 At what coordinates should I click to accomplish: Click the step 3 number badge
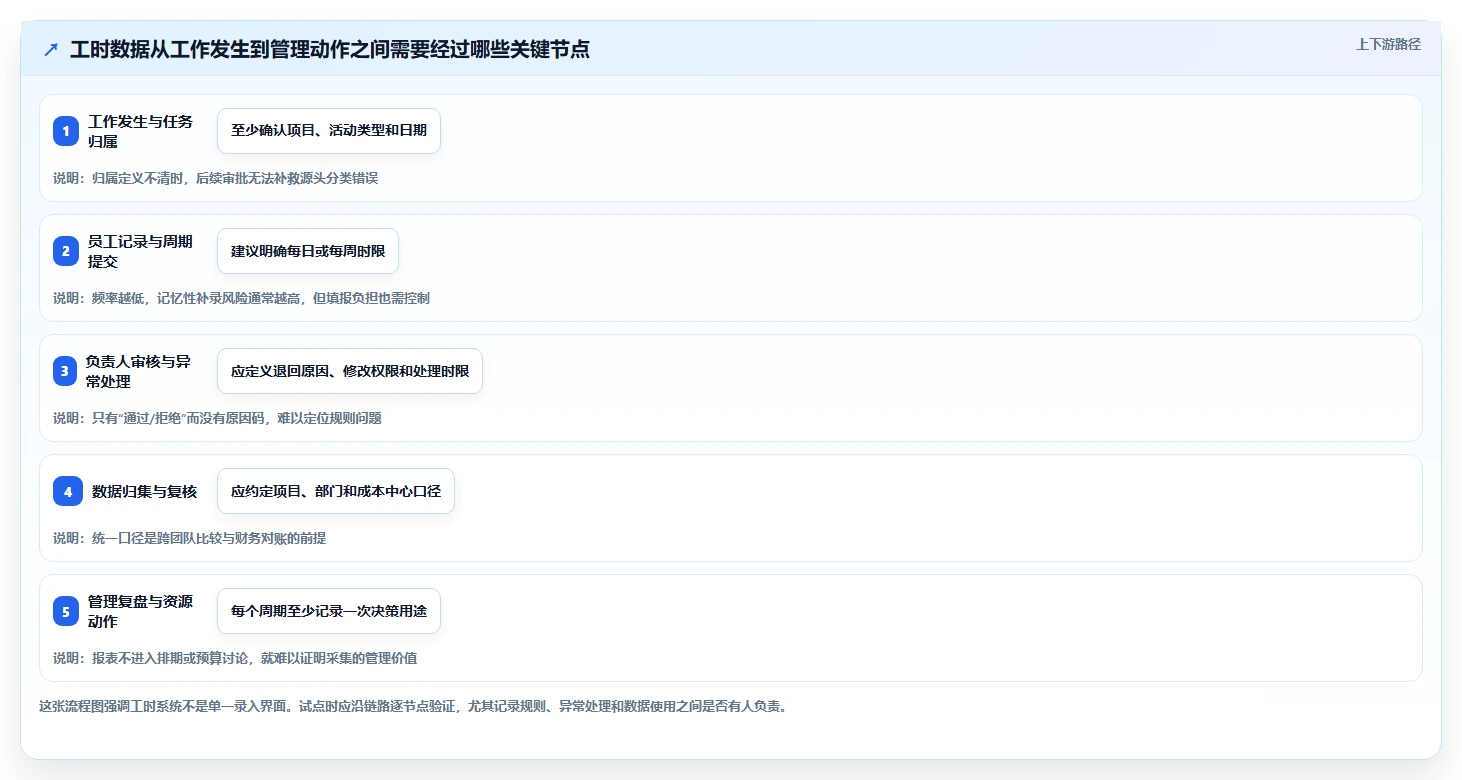pos(66,371)
